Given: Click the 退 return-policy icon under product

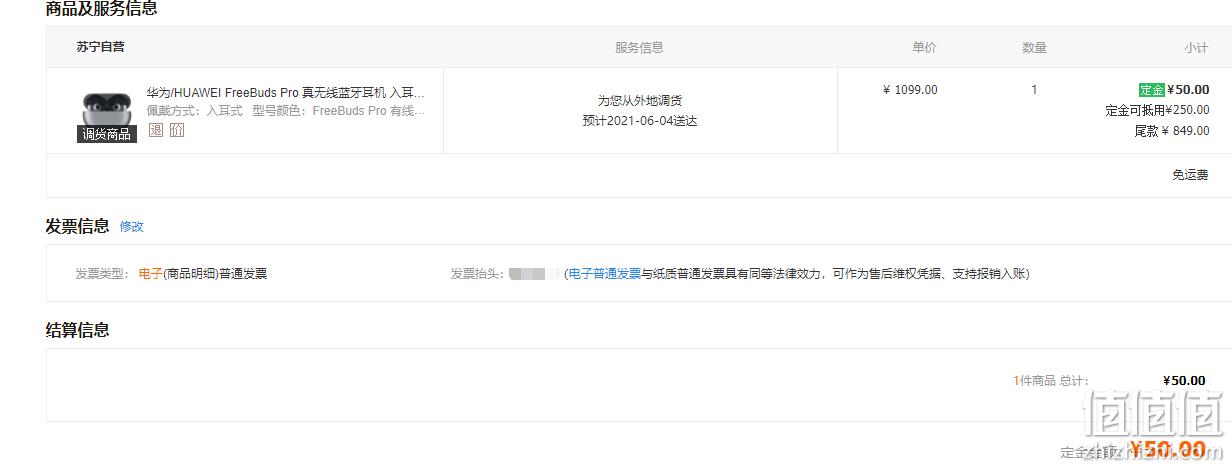Looking at the screenshot, I should coord(155,130).
